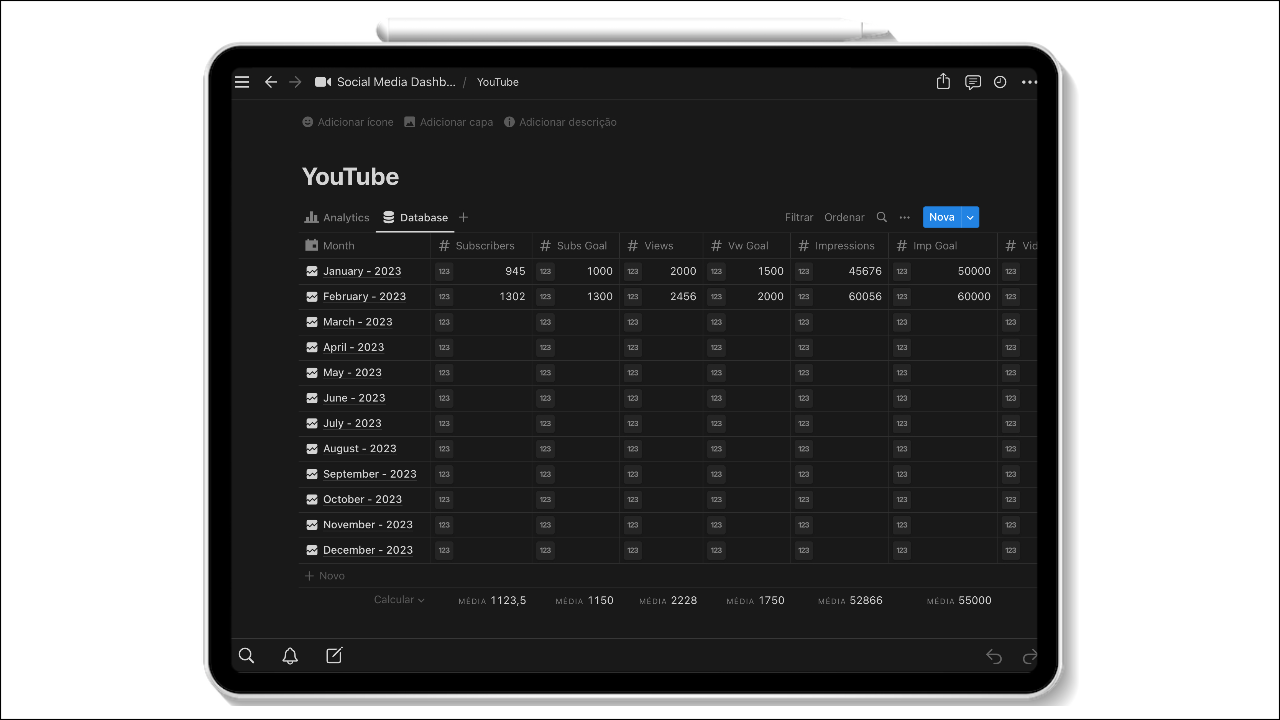Open the June - 2023 row
The width and height of the screenshot is (1280, 720).
tap(354, 398)
